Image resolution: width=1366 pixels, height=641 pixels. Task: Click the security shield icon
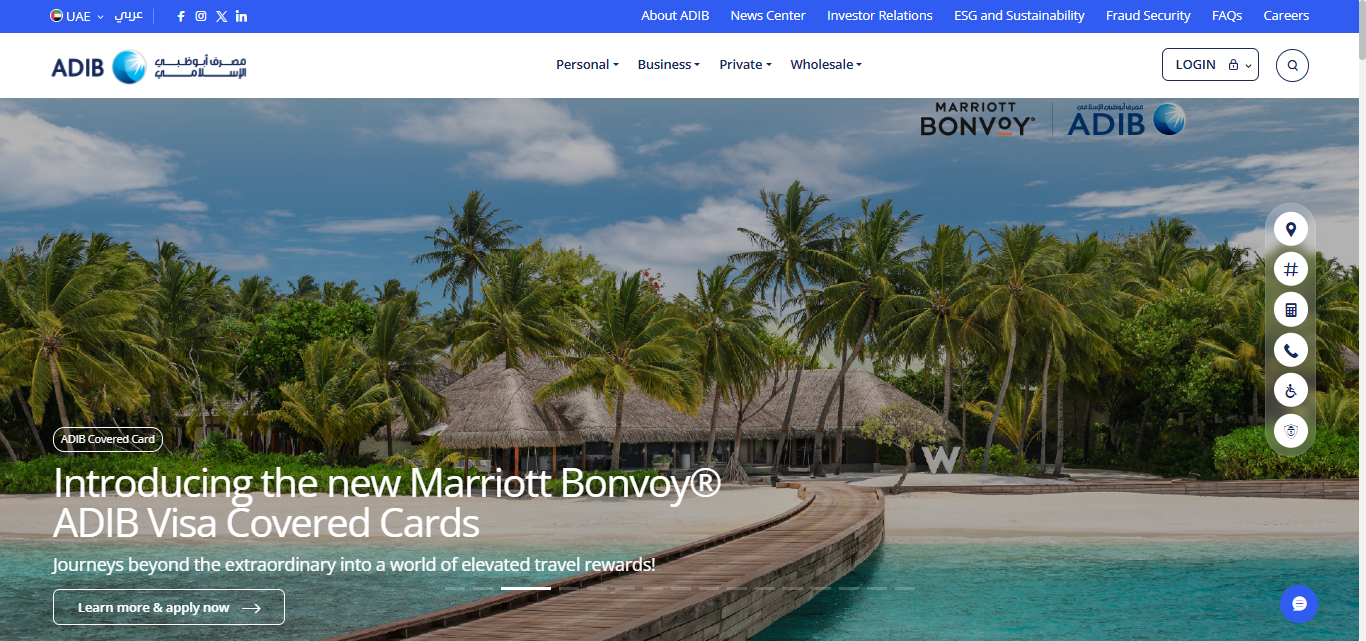[x=1291, y=431]
